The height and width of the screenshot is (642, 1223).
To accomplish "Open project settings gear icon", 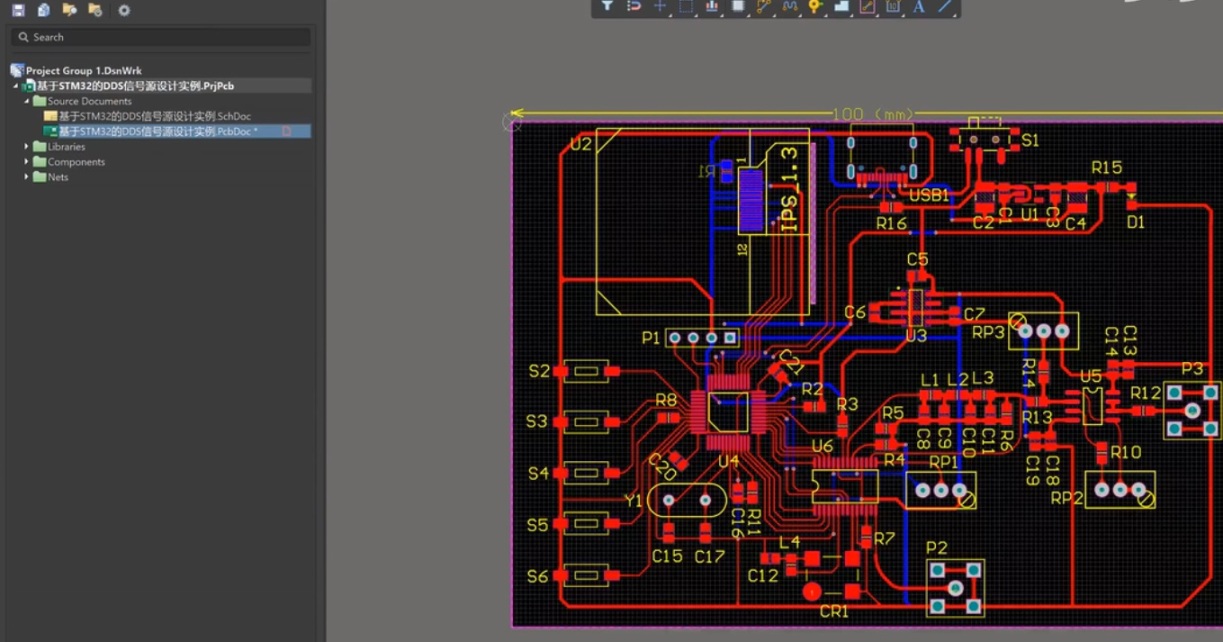I will [x=124, y=10].
